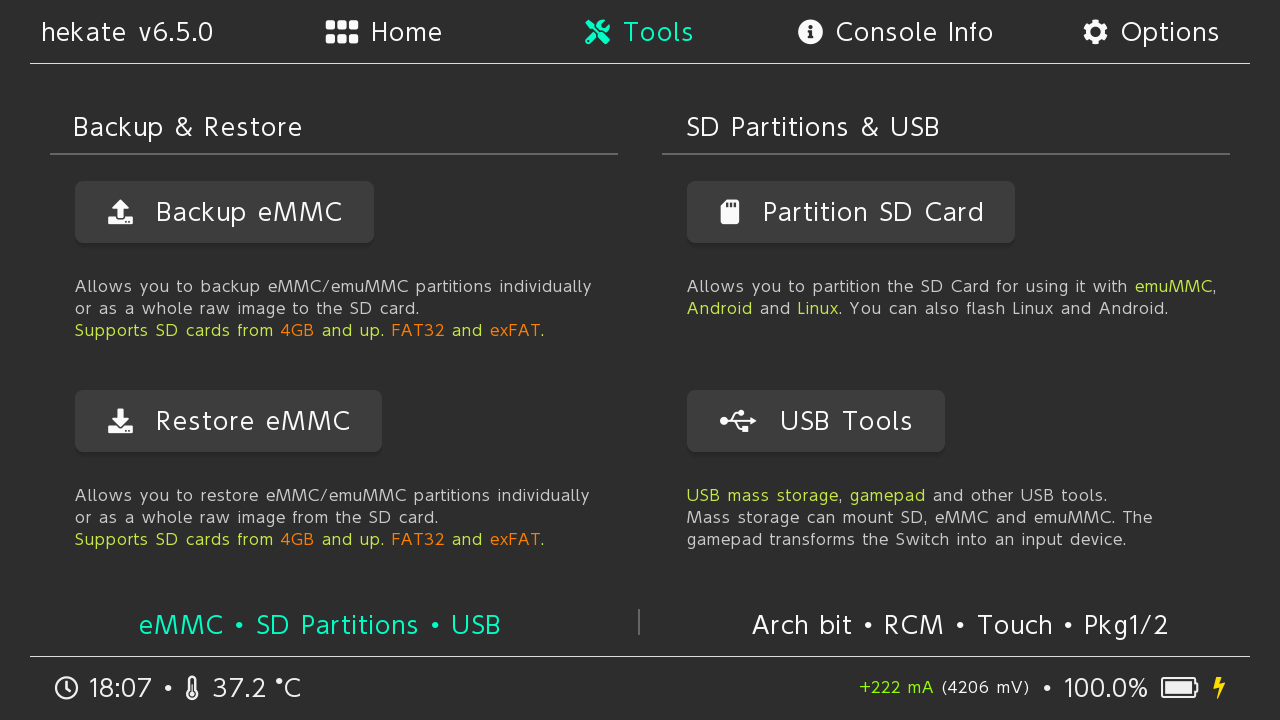Open Partition SD Card tool
Screen dimensions: 1280x720
851,212
